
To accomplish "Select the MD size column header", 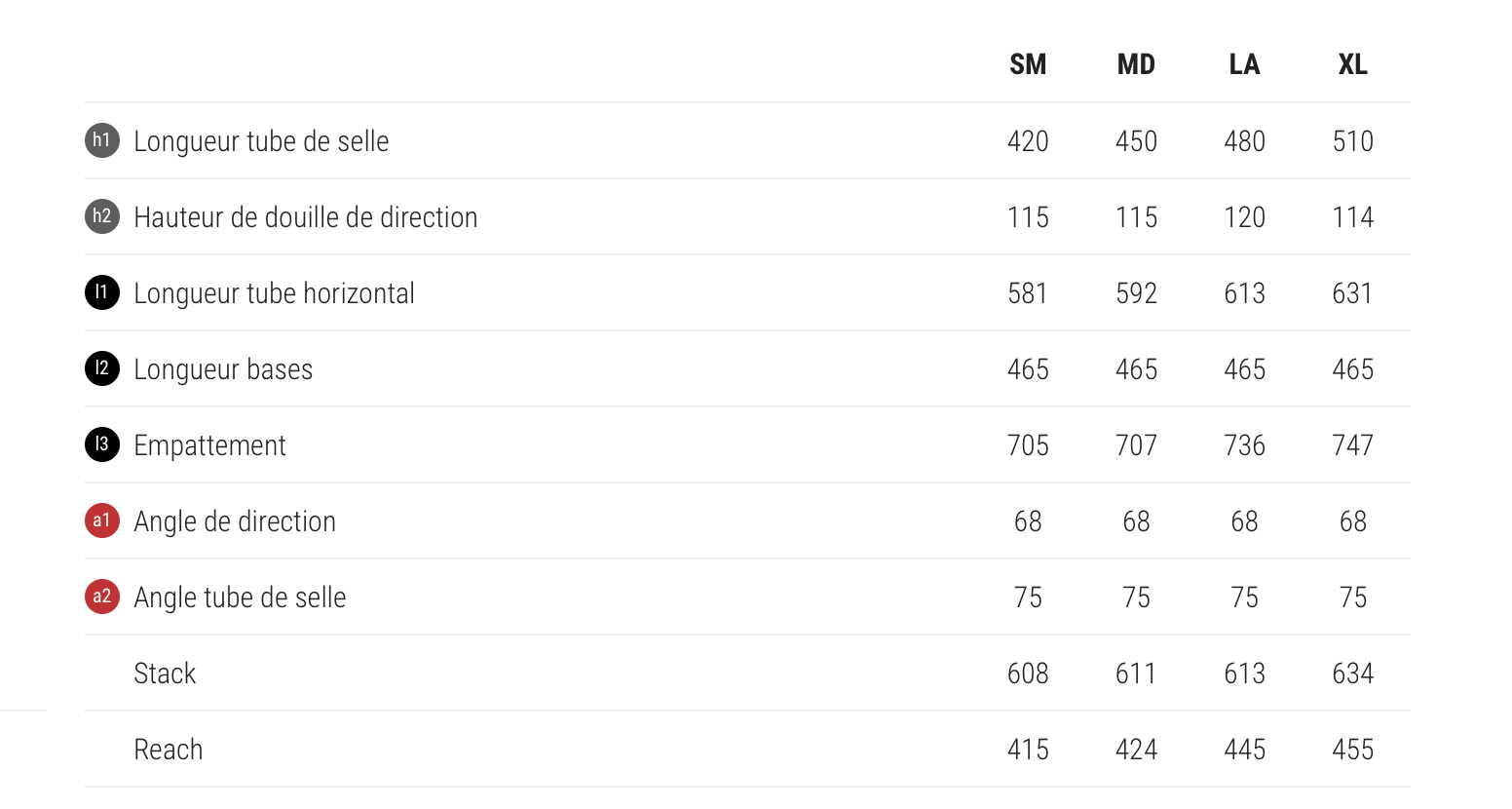I will 1136,64.
